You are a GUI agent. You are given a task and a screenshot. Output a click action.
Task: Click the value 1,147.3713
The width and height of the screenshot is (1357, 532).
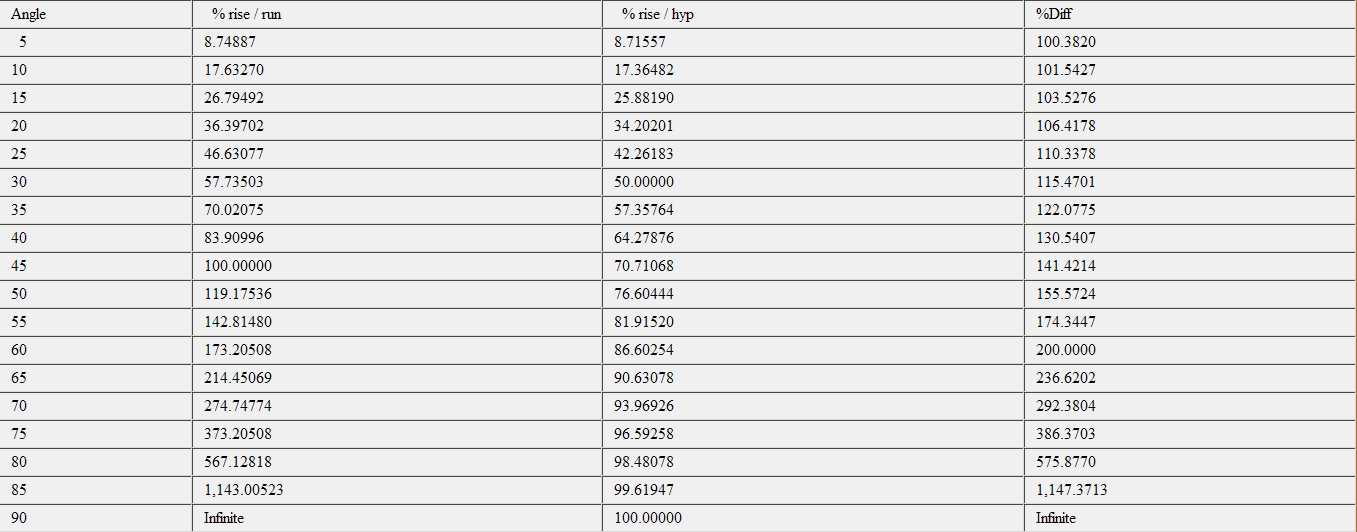[1190, 490]
